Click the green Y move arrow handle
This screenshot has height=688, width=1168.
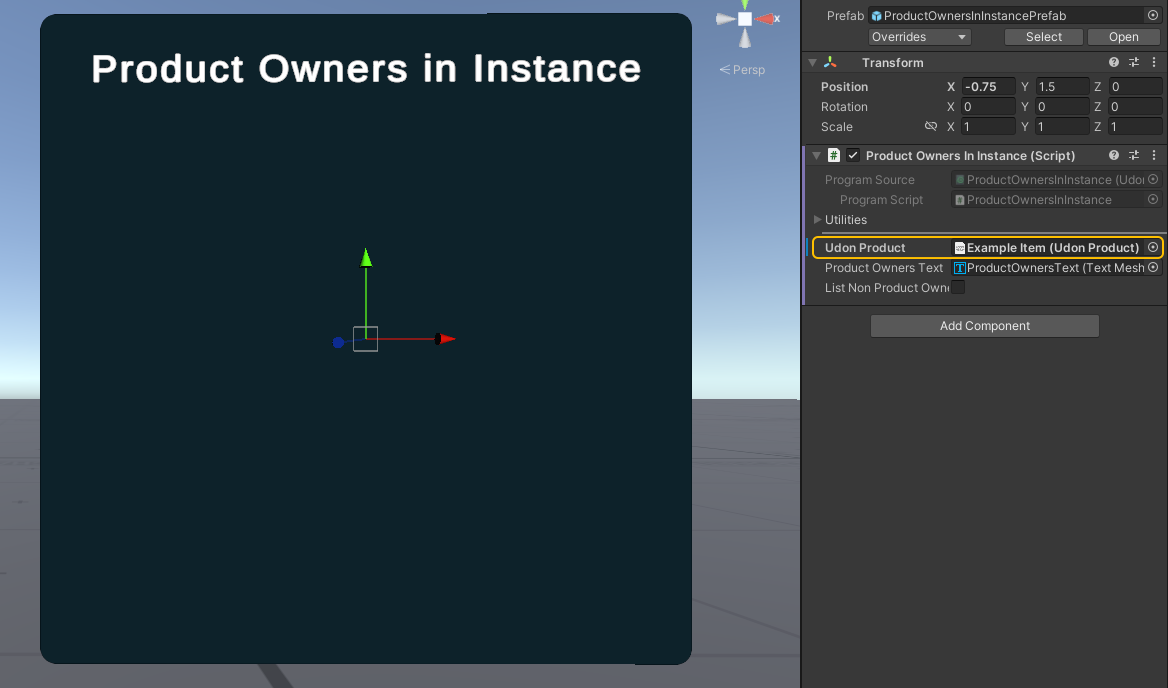(x=366, y=258)
